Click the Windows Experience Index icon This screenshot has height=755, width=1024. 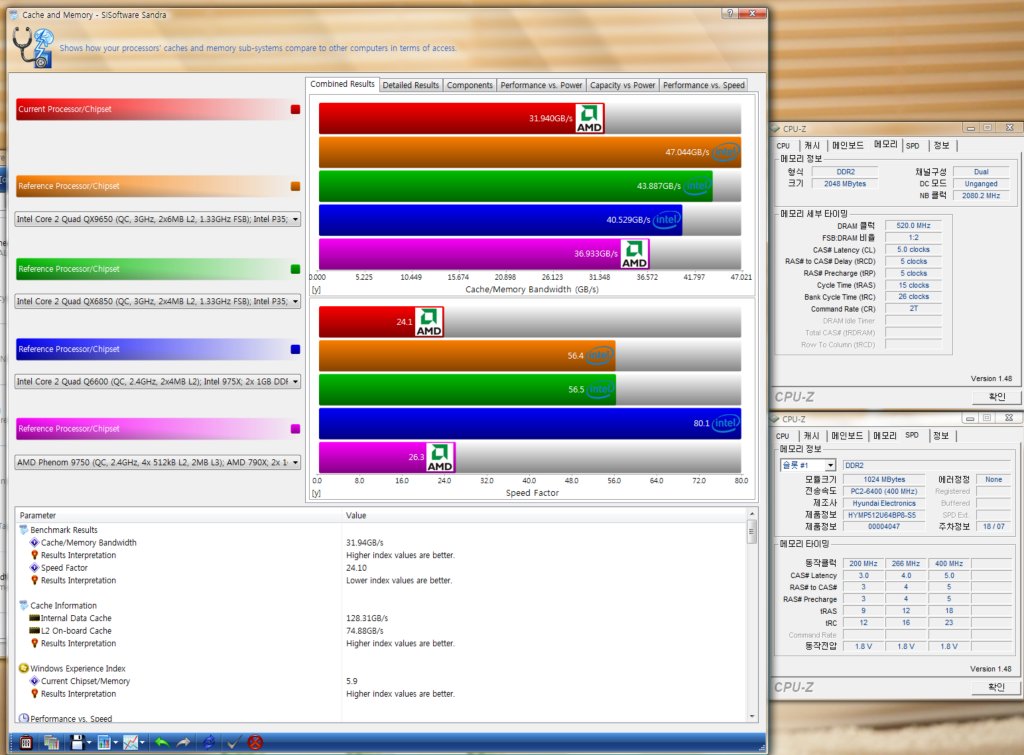[x=24, y=668]
